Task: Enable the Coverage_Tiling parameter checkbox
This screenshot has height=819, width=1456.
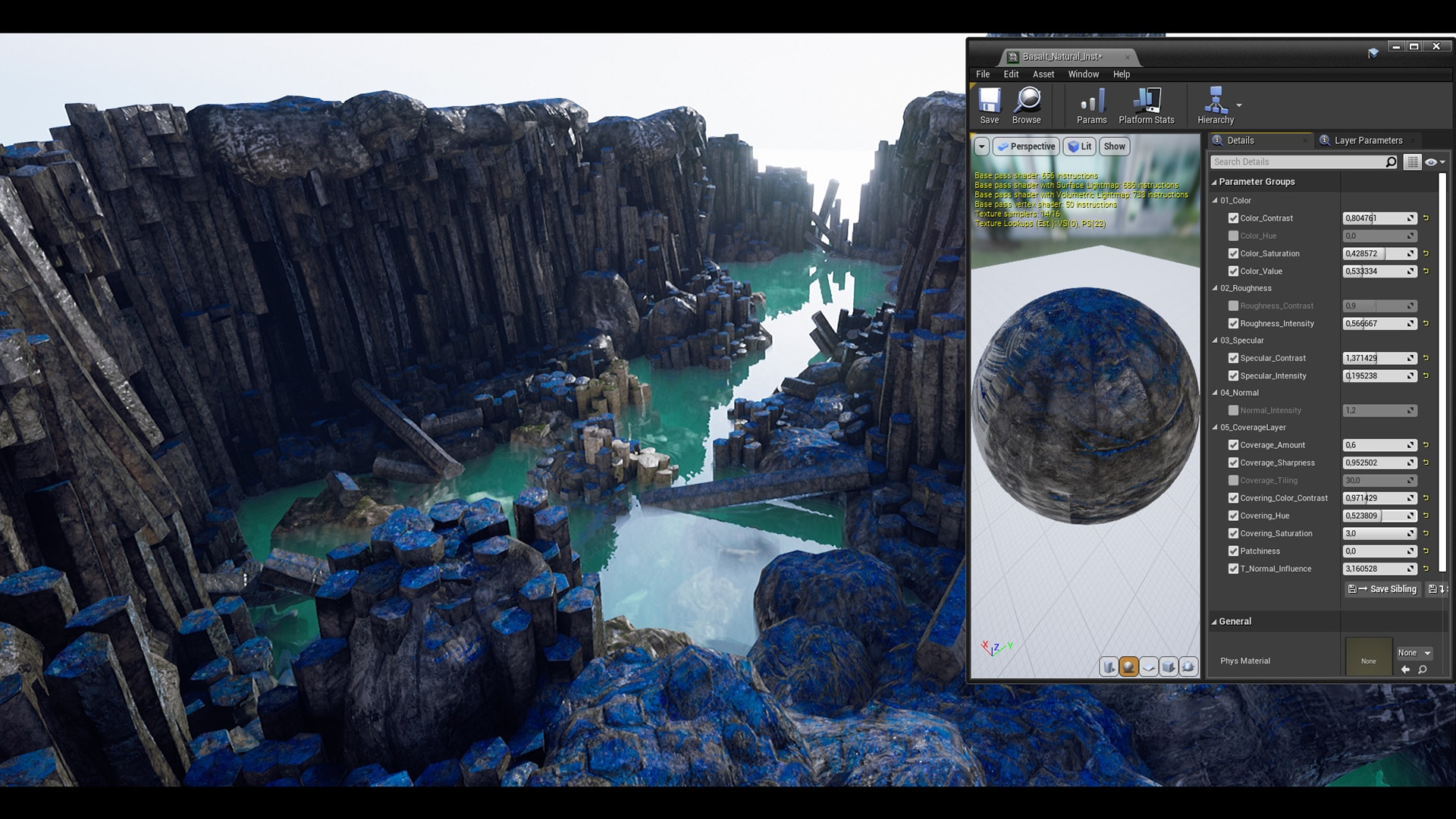Action: click(1234, 480)
